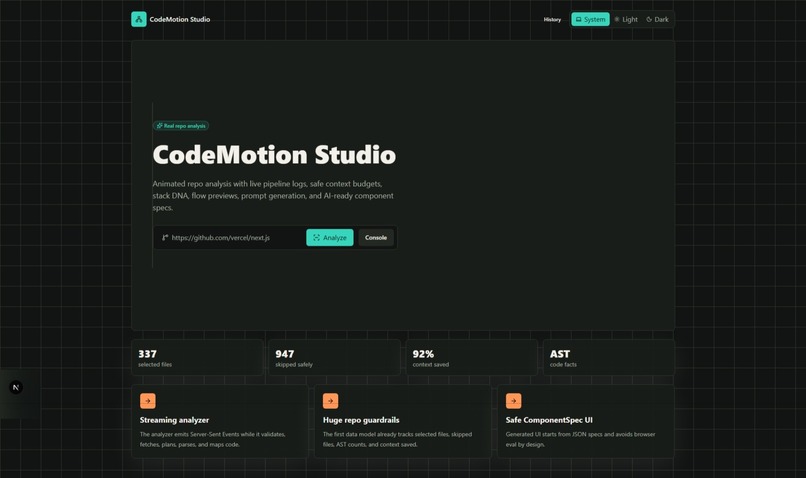The height and width of the screenshot is (478, 806).
Task: Switch to the Light theme
Action: point(626,19)
